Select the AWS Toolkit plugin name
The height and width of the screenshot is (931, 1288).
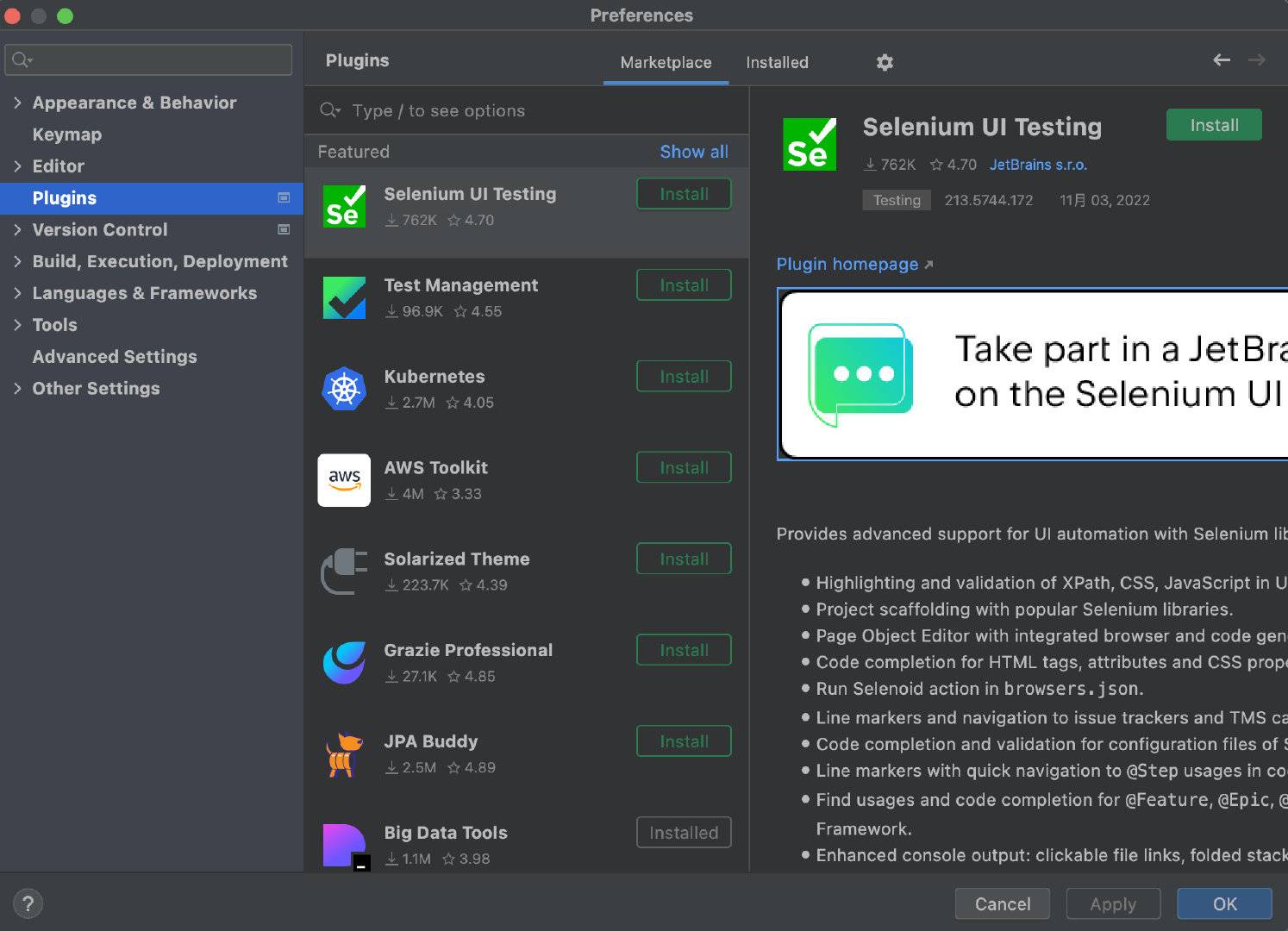click(x=436, y=467)
